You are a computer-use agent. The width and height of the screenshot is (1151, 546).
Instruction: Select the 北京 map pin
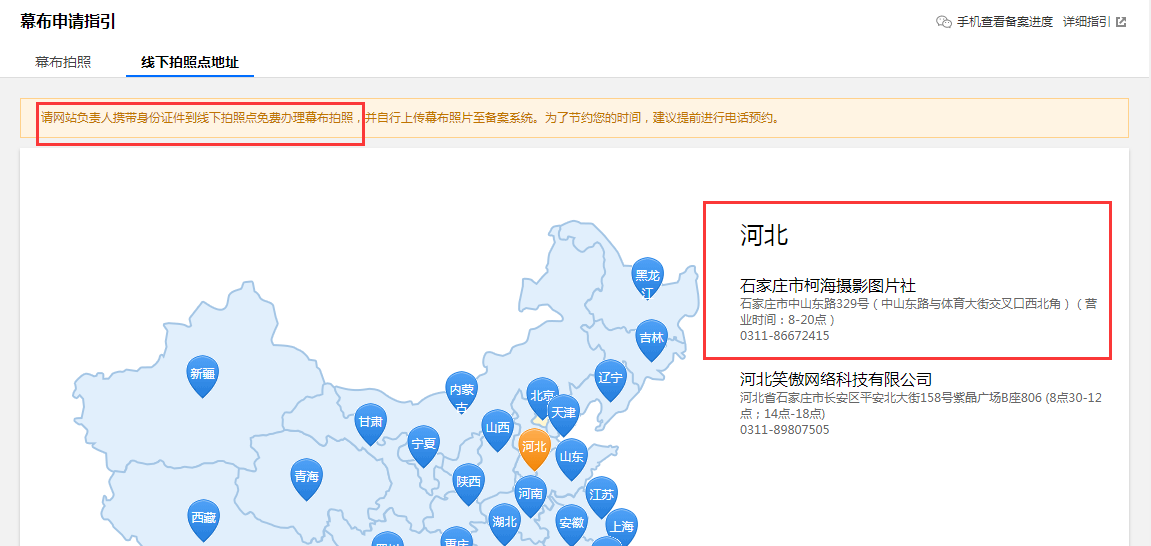[x=542, y=396]
